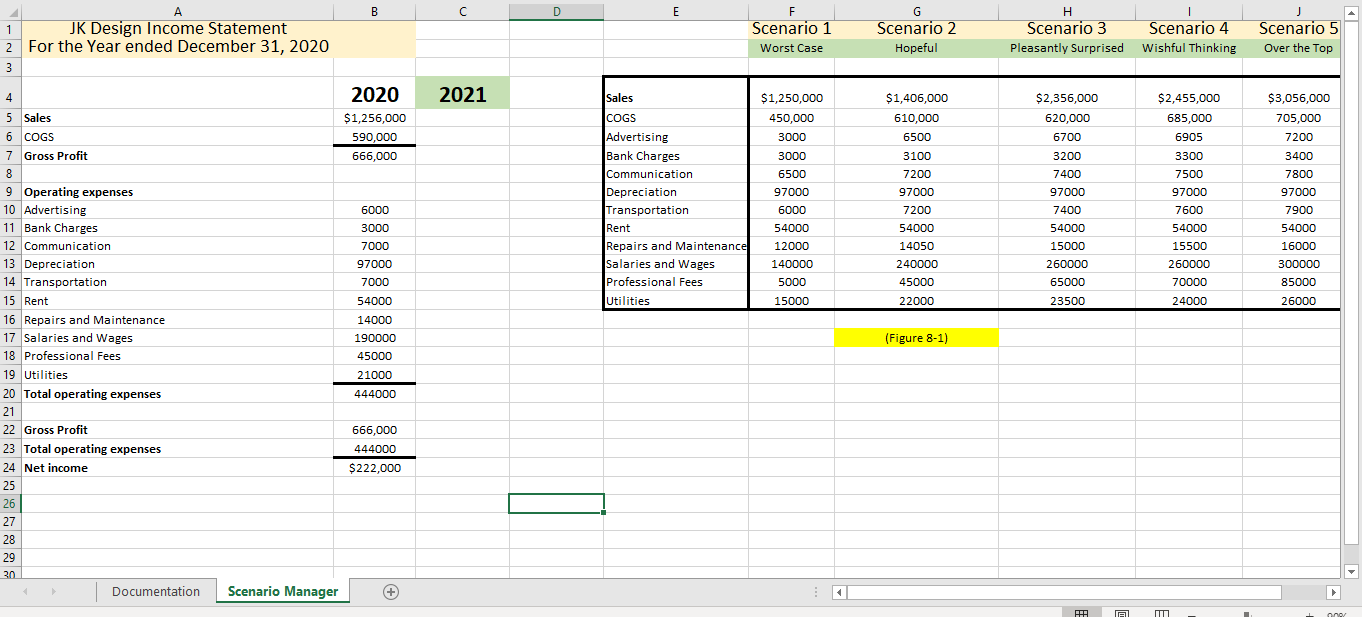Screen dimensions: 1362x617
Task: Add a new worksheet via plus icon
Action: click(391, 591)
